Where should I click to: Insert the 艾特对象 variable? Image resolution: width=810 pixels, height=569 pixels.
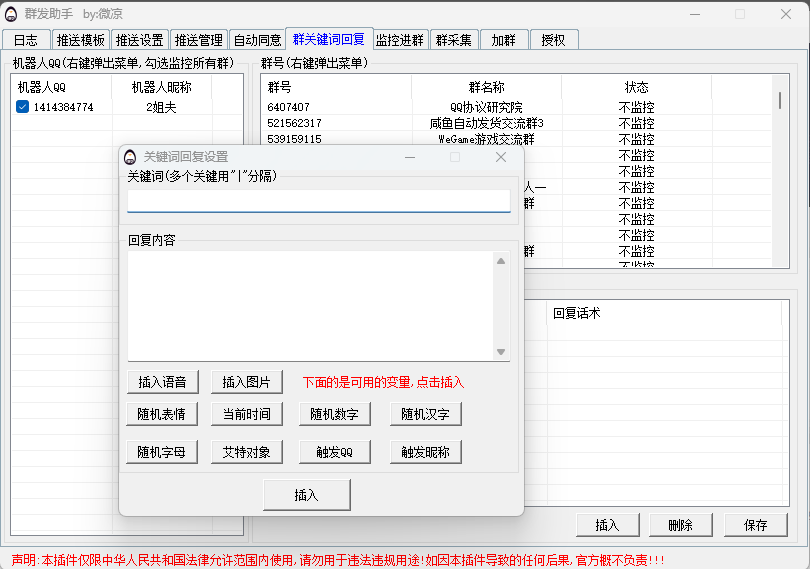click(246, 452)
